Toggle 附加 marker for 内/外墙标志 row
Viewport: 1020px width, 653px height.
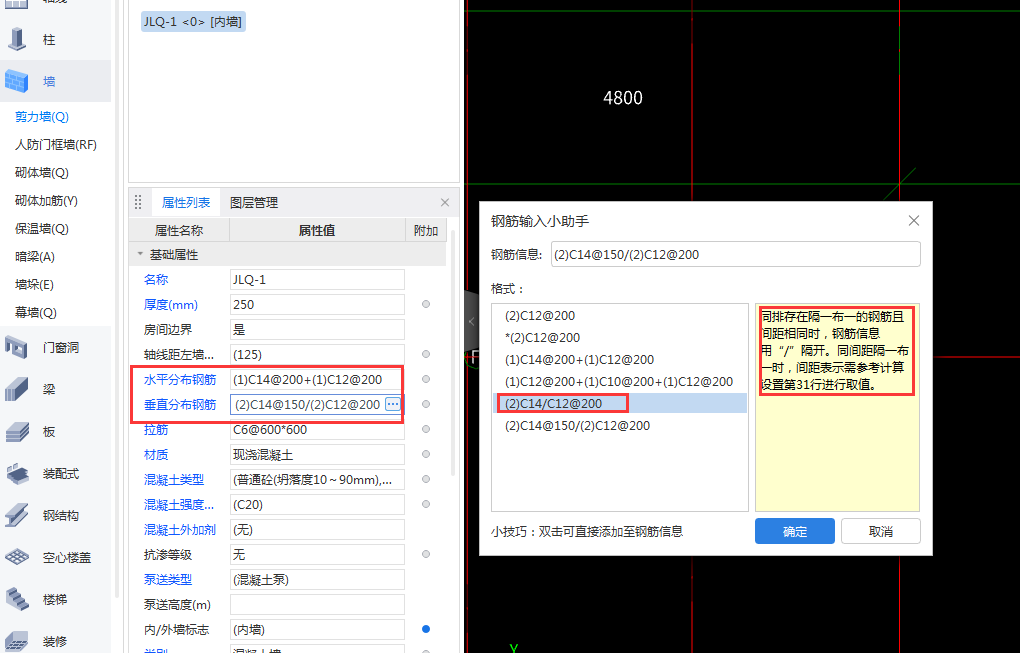(426, 629)
